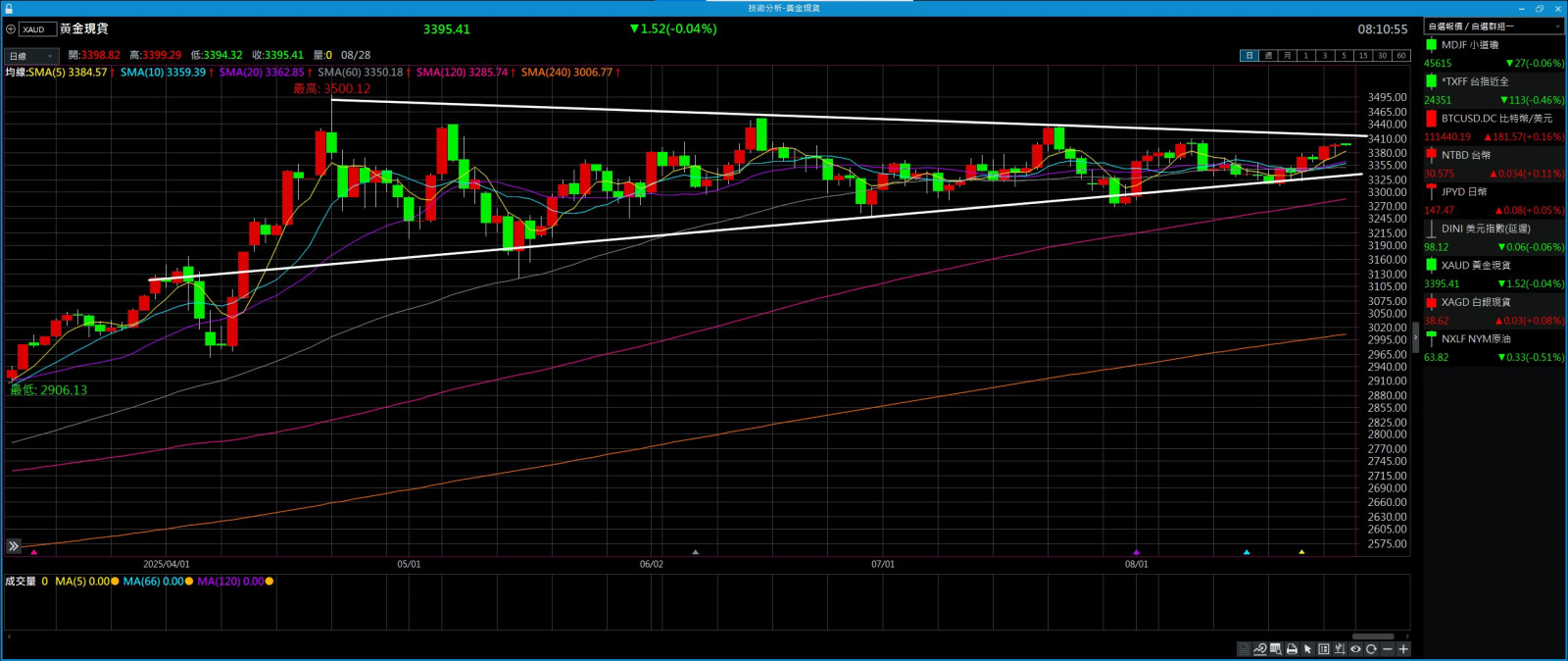Click the icon beside DINI 美元指數
This screenshot has width=1568, height=661.
coord(1431,229)
